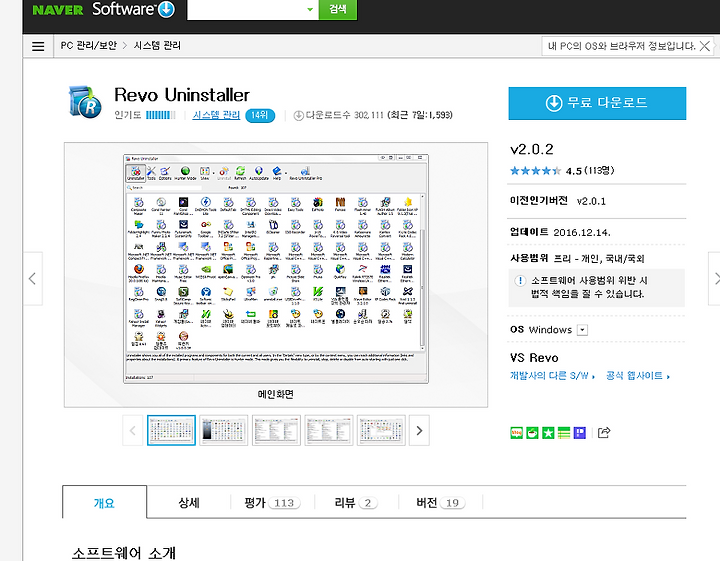Select the second screenshot thumbnail
Image resolution: width=720 pixels, height=561 pixels.
[224, 430]
